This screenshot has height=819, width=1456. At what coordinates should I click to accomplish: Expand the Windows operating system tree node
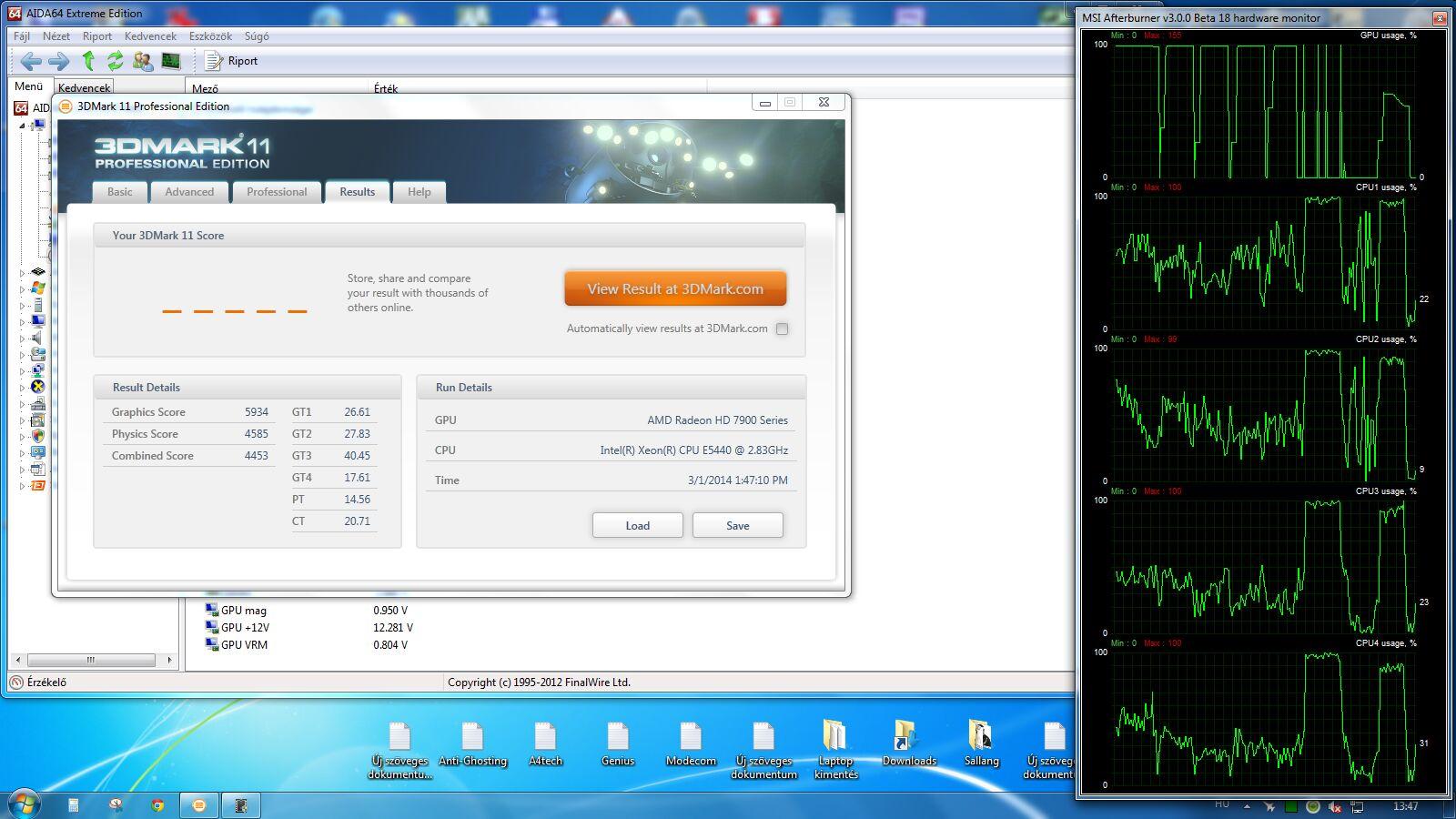click(23, 288)
